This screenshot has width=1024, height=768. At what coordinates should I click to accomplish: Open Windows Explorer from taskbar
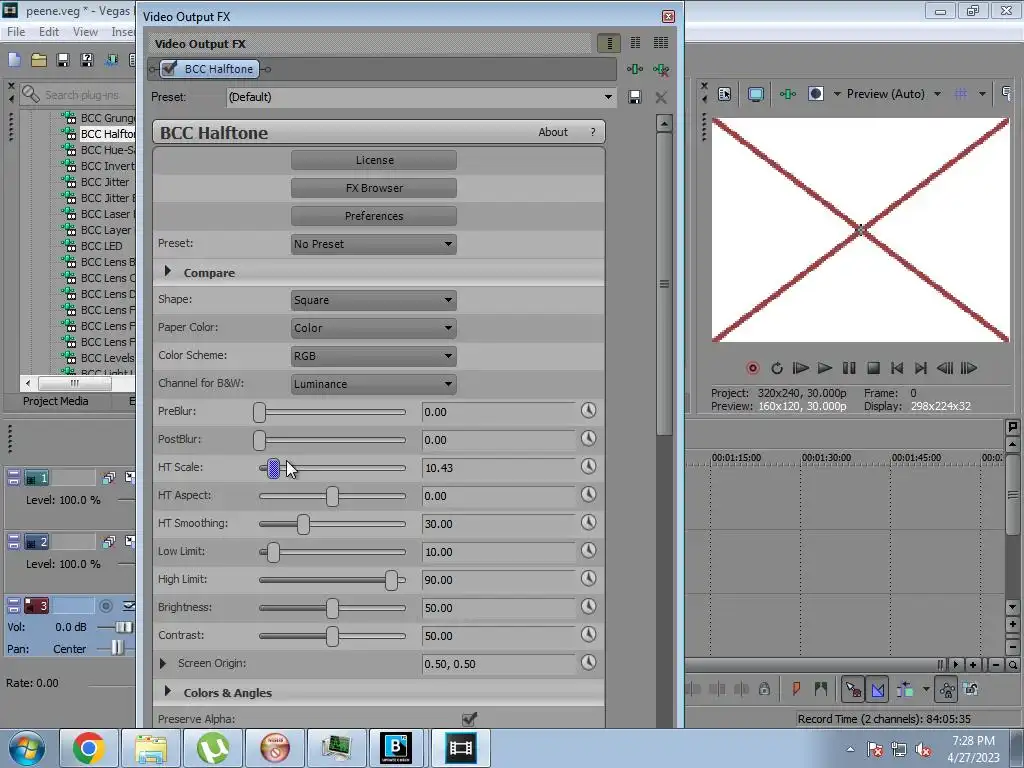click(151, 748)
